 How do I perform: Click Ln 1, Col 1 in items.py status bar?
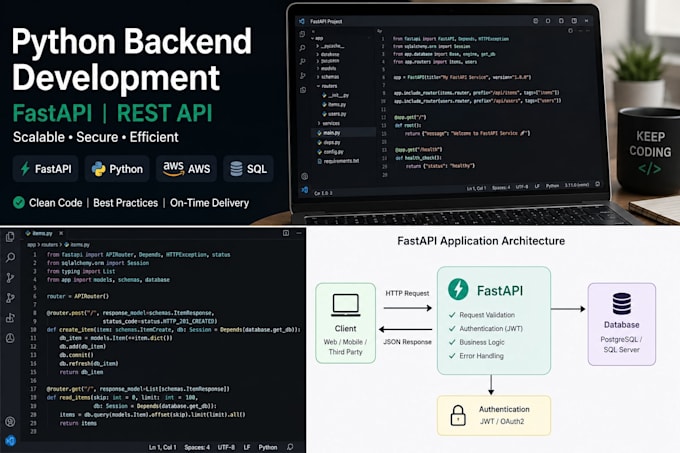coord(162,447)
